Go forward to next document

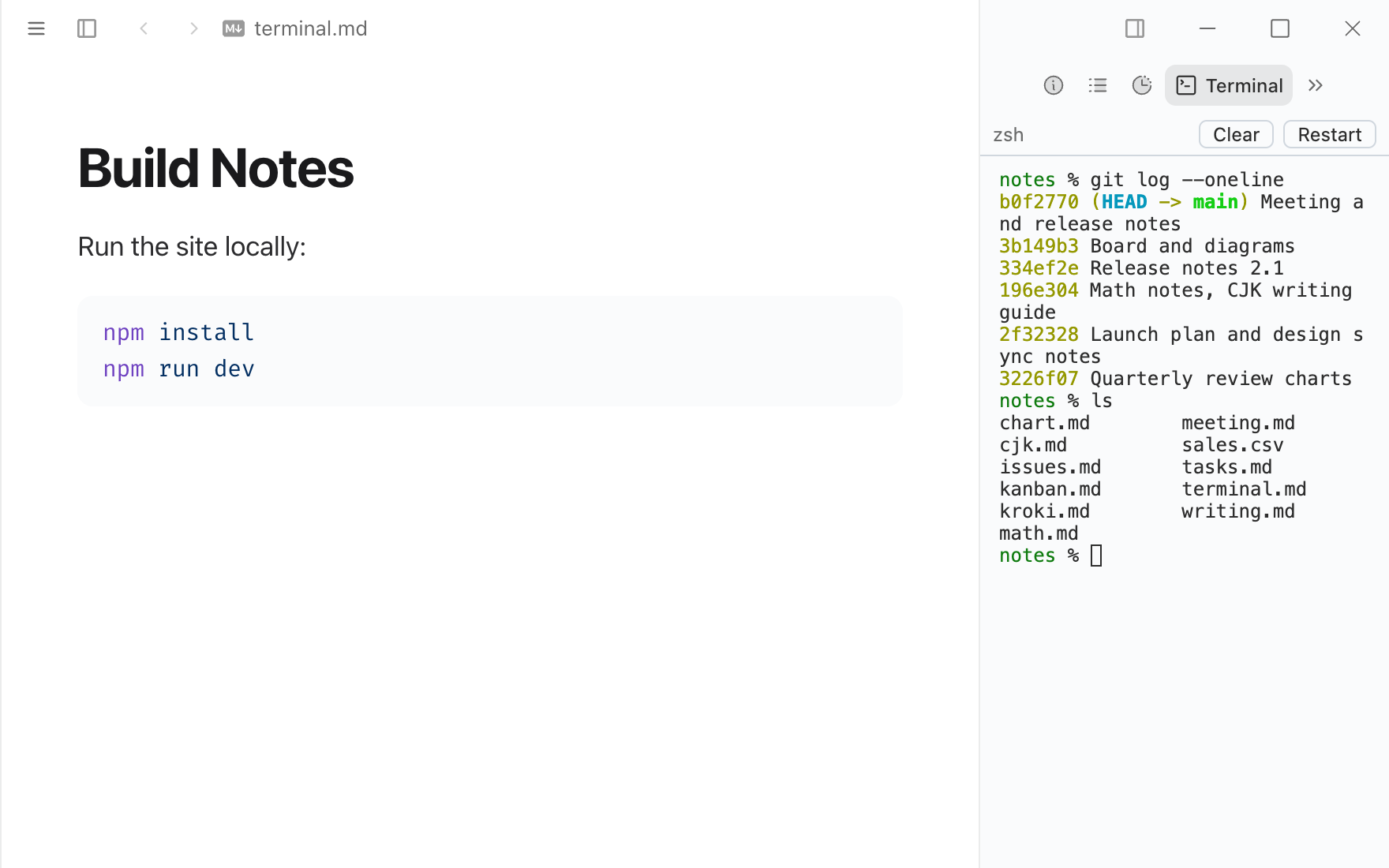pos(194,28)
